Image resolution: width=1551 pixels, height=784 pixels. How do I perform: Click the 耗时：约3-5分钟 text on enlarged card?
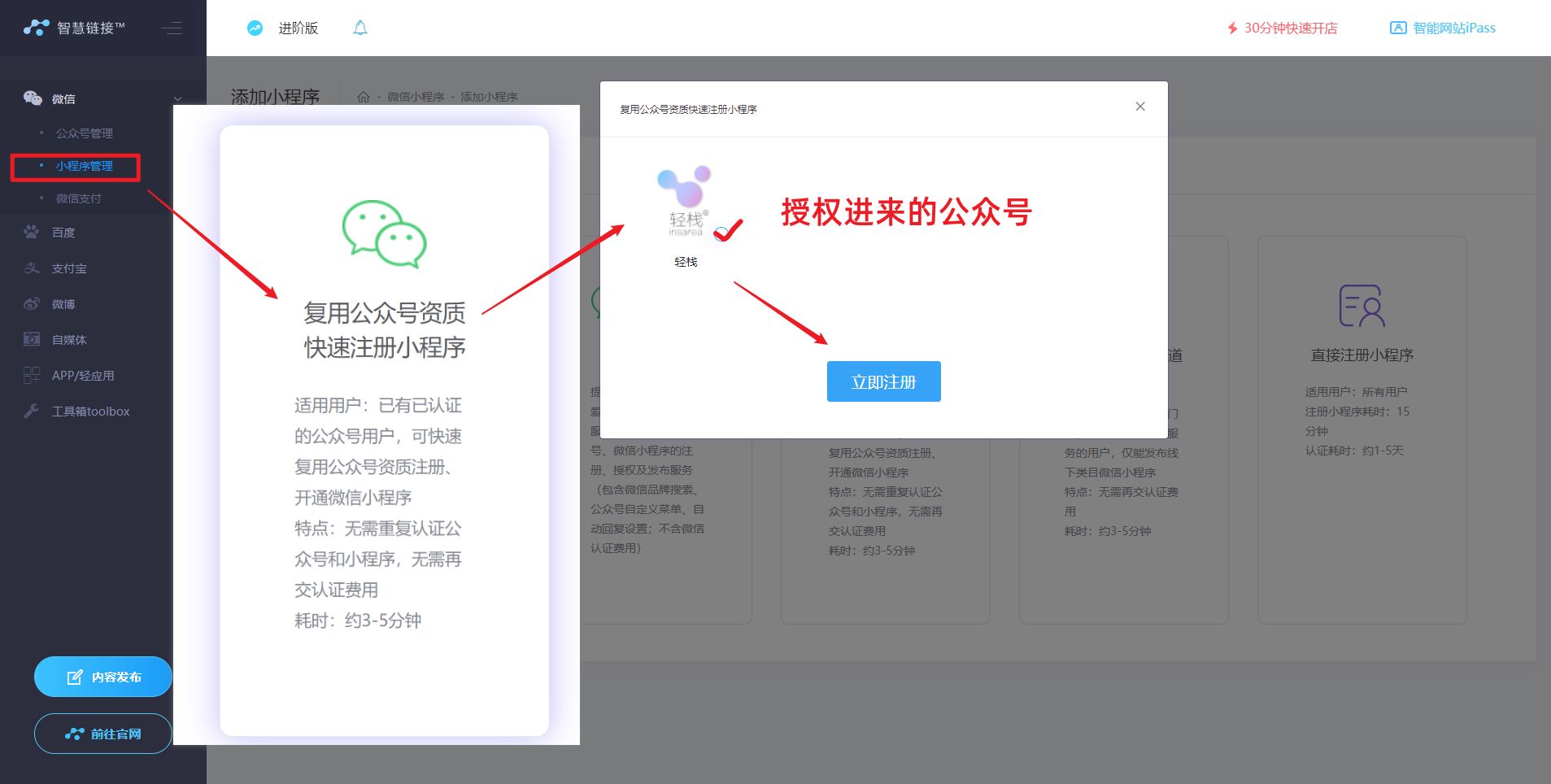[358, 621]
